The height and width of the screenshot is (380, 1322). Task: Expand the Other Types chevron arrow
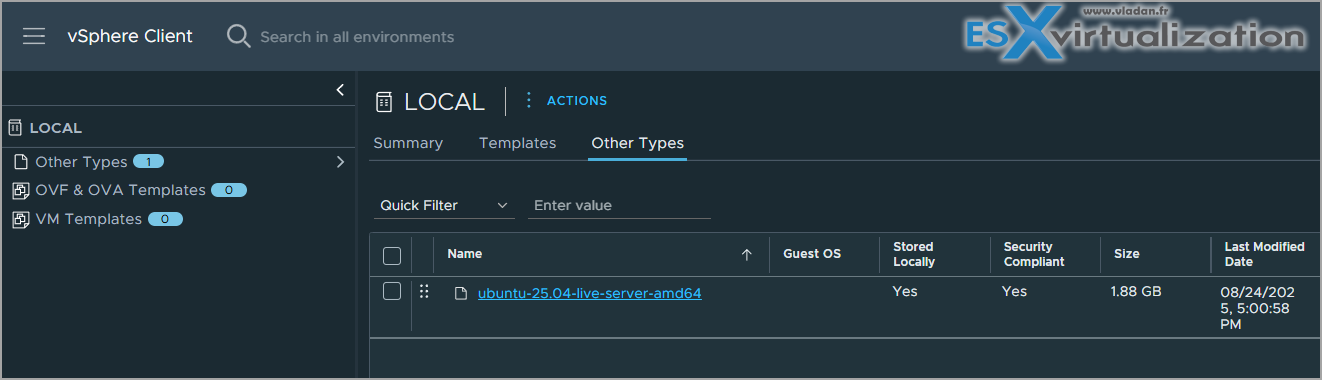pos(340,162)
